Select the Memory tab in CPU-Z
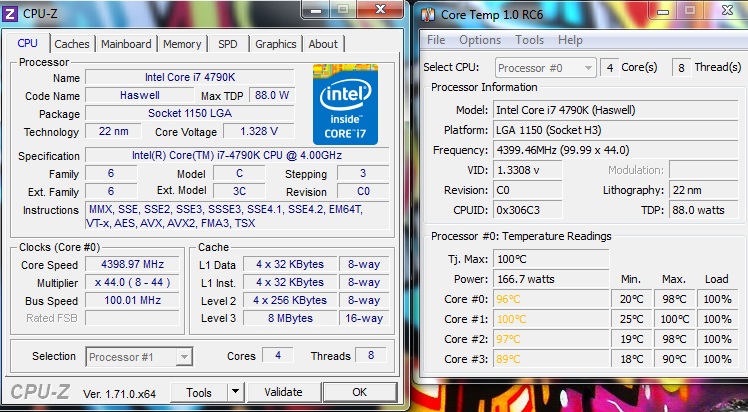Viewport: 748px width, 412px height. click(x=182, y=44)
